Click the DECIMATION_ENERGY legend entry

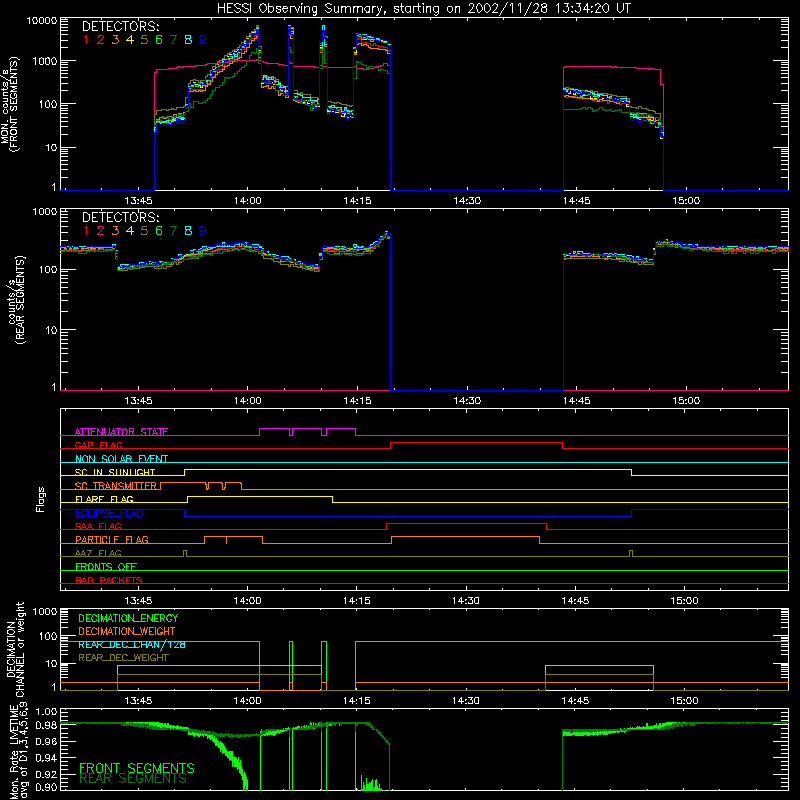click(x=128, y=618)
